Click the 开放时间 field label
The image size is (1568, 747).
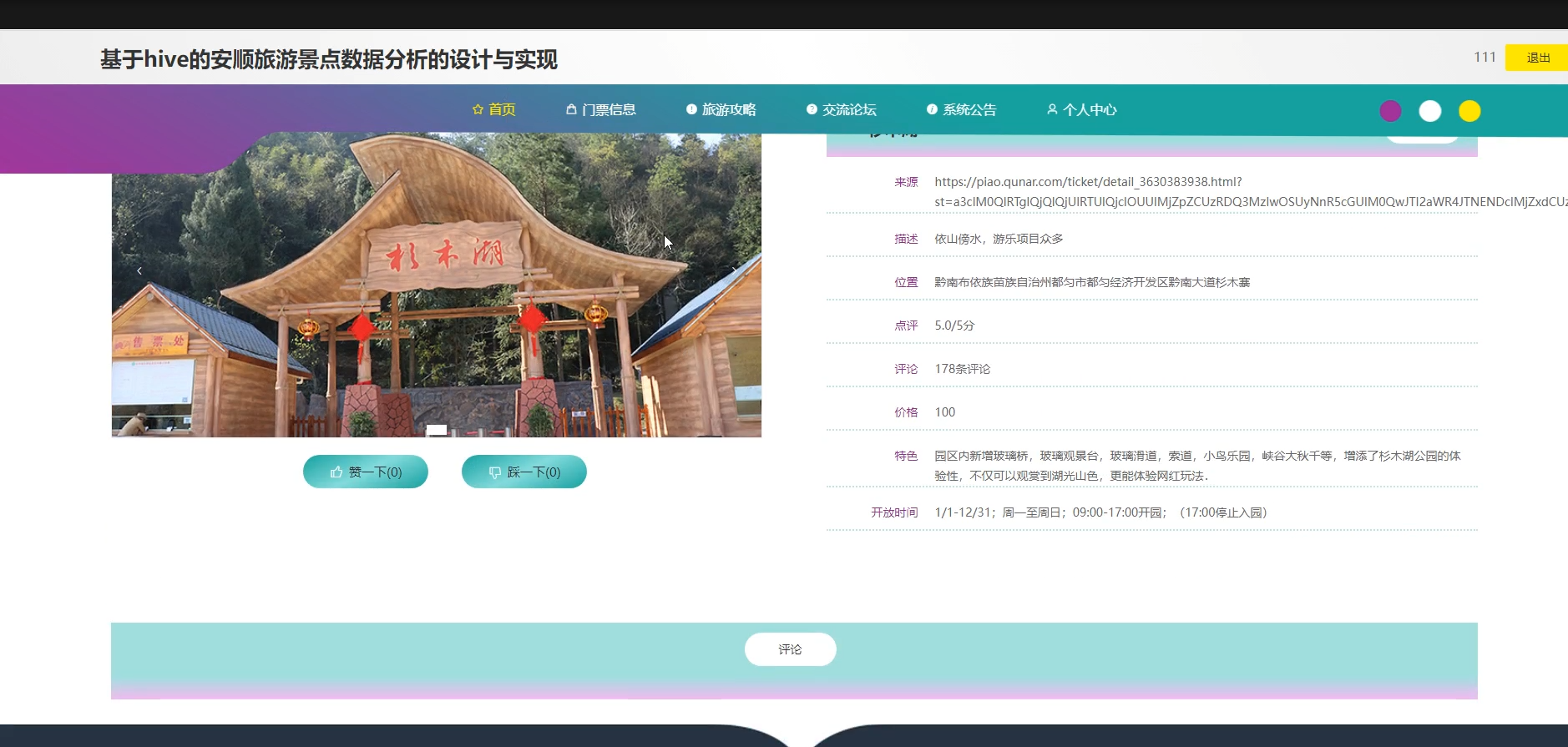(894, 512)
